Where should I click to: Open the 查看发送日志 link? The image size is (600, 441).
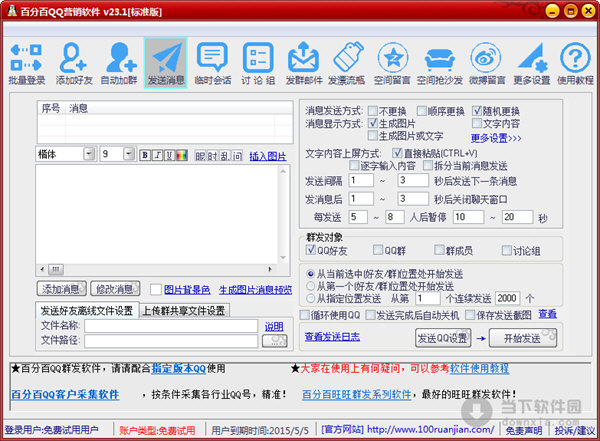pos(332,336)
